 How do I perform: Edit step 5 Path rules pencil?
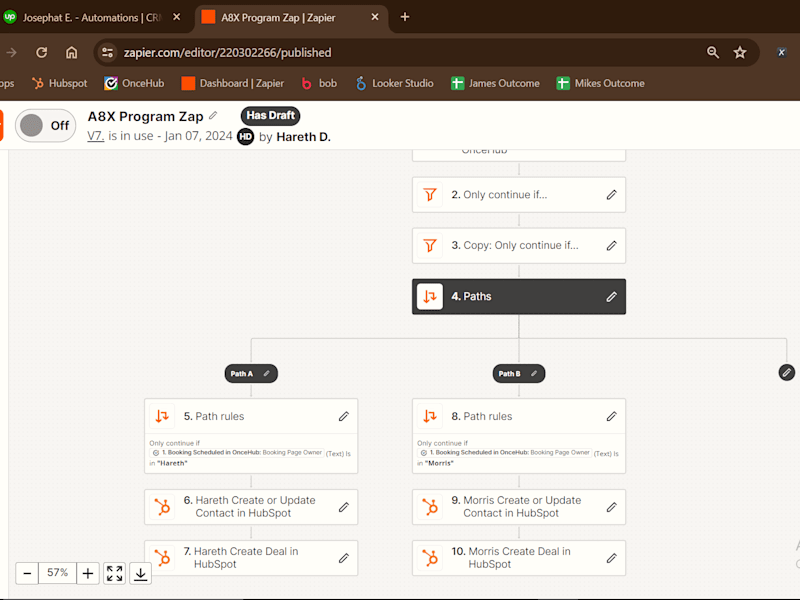(x=343, y=416)
